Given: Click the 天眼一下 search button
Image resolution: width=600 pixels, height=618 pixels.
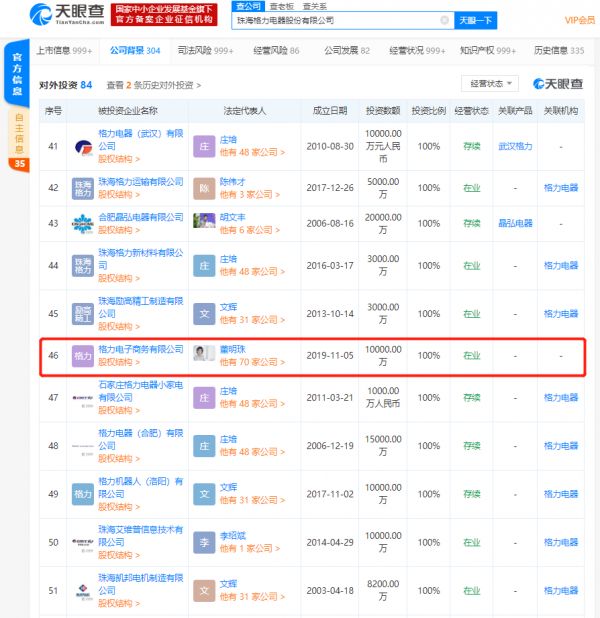Looking at the screenshot, I should [475, 20].
